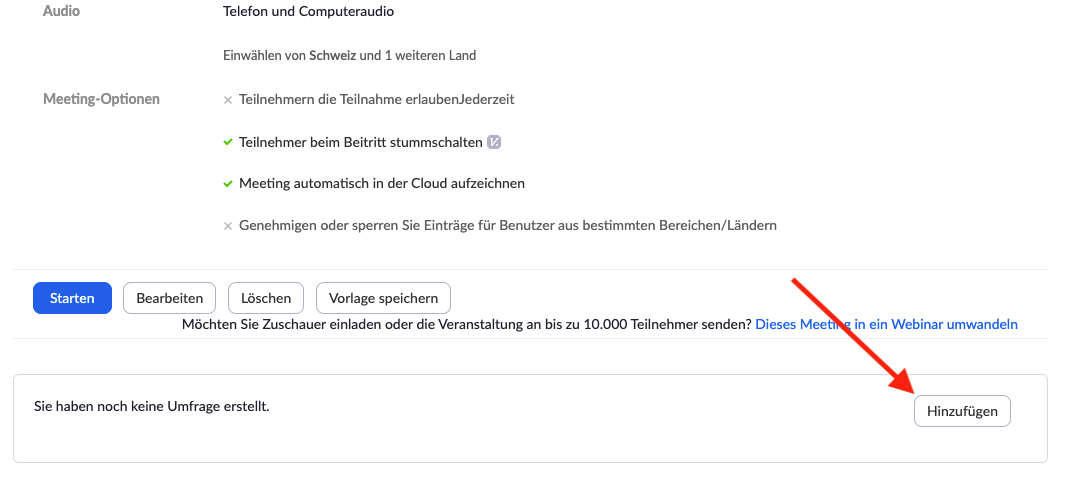
Task: Click Vorlage speichern to save template
Action: 383,298
